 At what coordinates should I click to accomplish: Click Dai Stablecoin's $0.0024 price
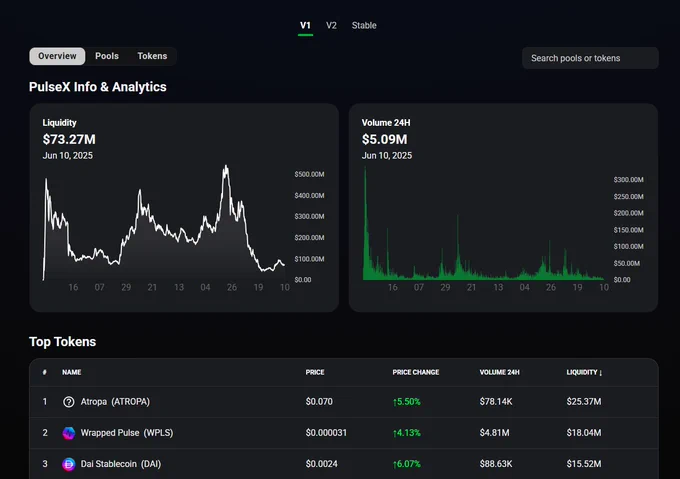(321, 464)
